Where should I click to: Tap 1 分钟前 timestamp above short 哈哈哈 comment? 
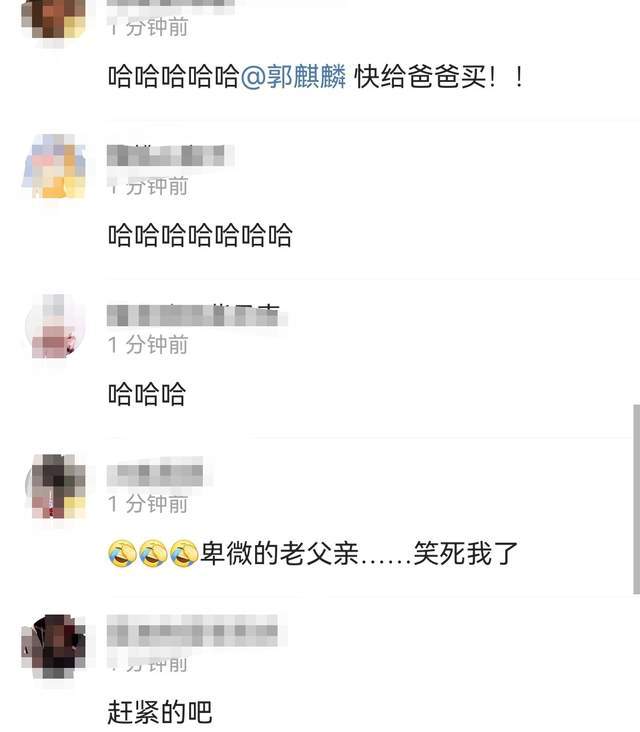(148, 345)
